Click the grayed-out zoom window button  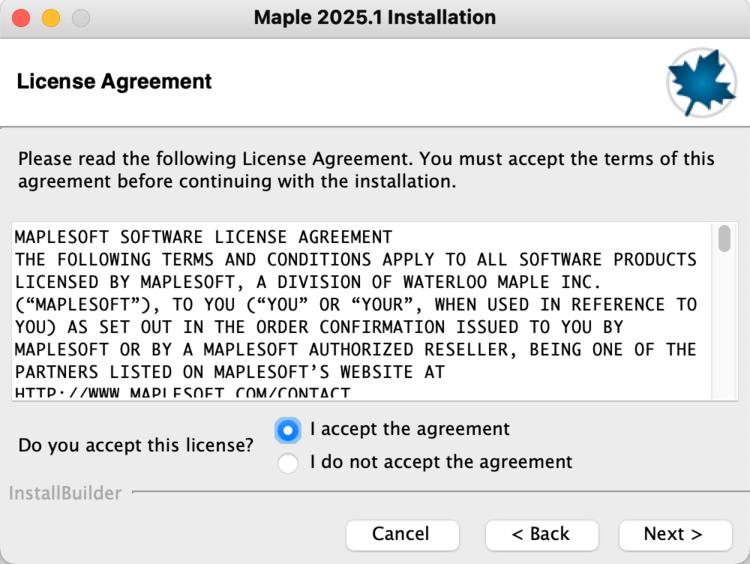point(80,18)
